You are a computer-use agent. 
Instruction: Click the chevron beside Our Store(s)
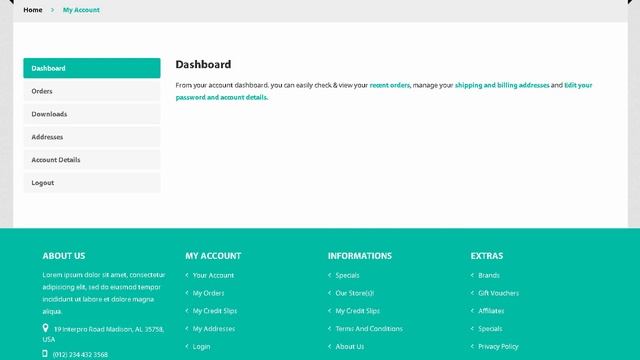(330, 293)
